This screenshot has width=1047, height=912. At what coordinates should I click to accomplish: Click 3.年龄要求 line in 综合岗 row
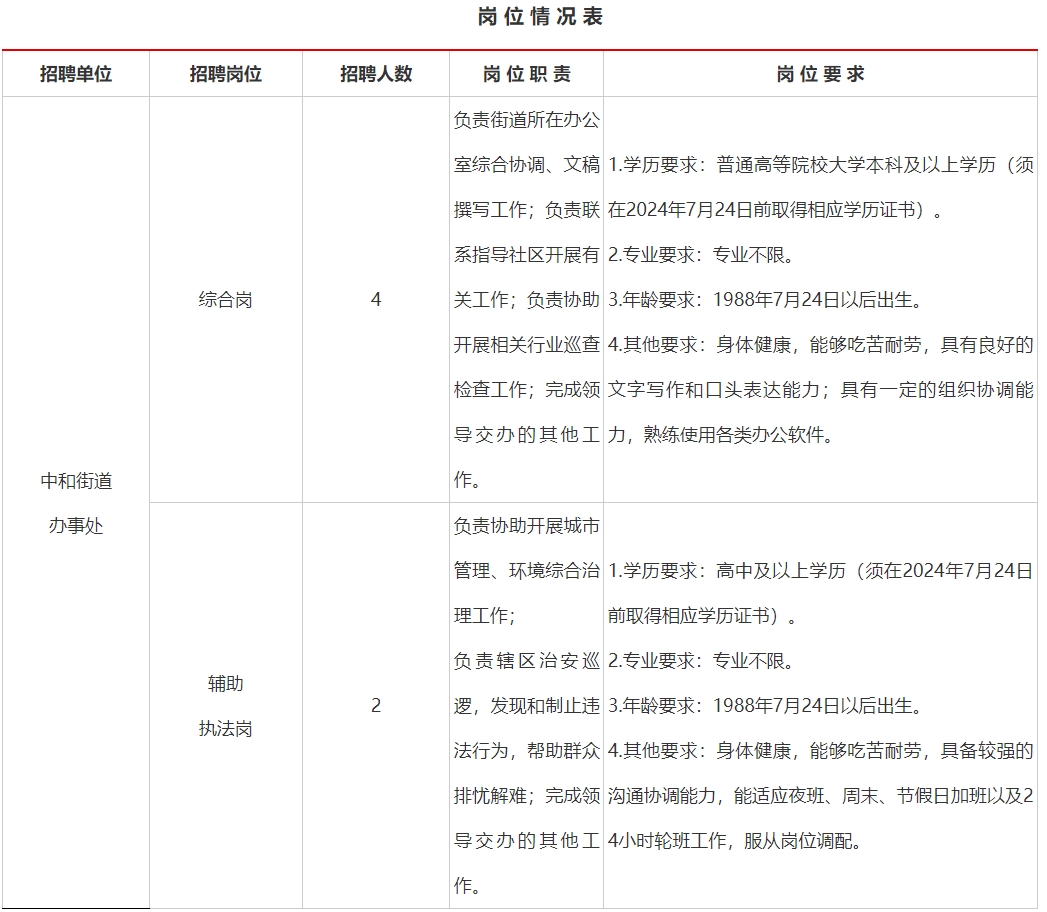765,300
